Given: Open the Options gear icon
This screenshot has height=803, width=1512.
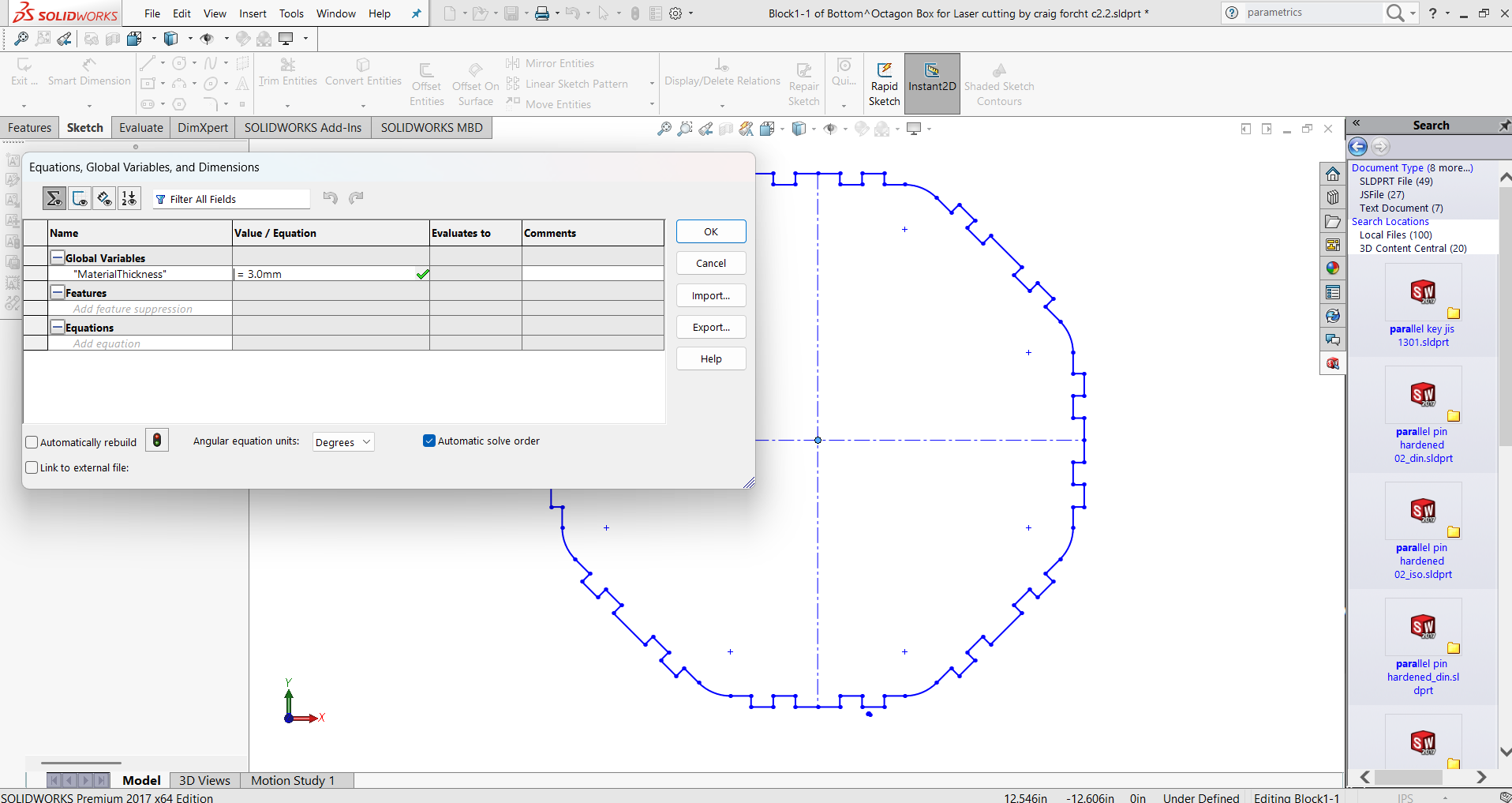Looking at the screenshot, I should click(676, 13).
